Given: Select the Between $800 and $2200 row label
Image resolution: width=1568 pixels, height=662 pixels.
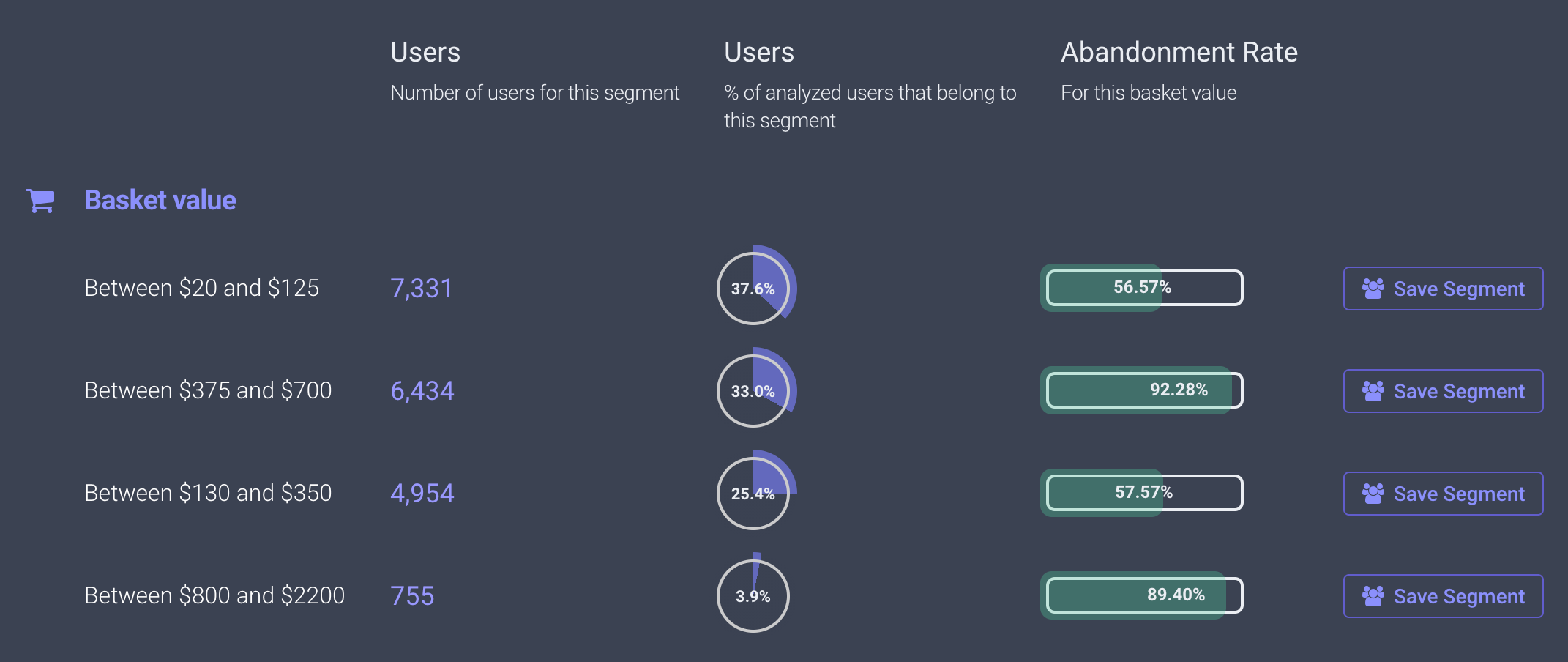Looking at the screenshot, I should coord(214,595).
